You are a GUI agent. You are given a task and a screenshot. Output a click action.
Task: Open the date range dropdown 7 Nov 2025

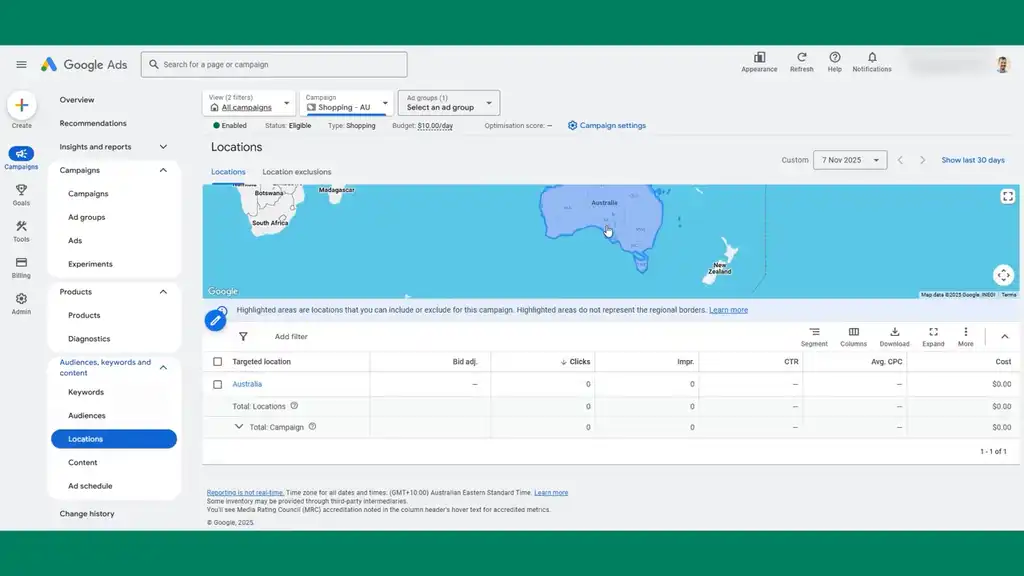click(x=850, y=160)
